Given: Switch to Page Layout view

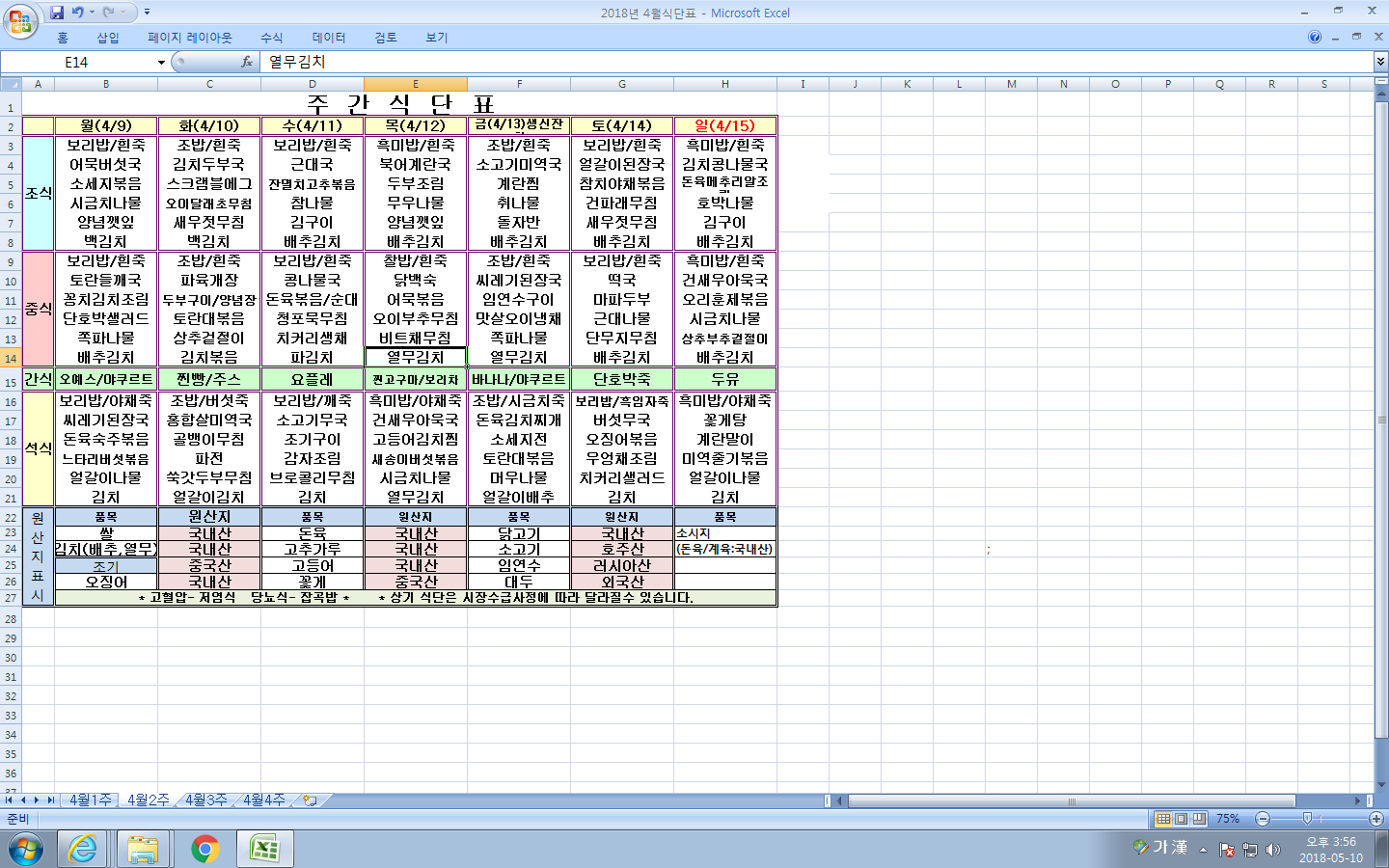Looking at the screenshot, I should tap(1182, 819).
